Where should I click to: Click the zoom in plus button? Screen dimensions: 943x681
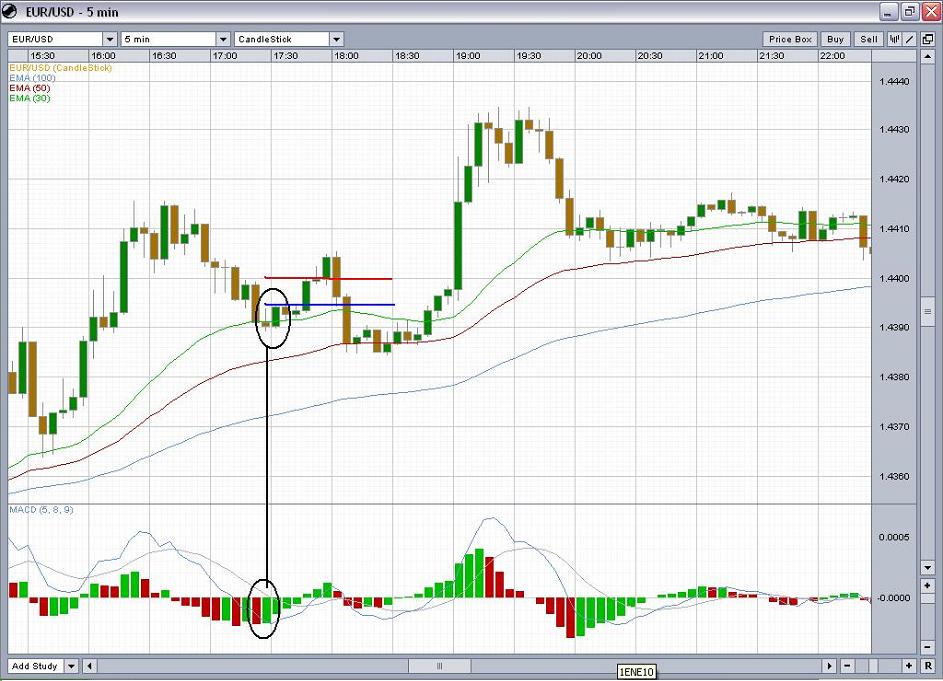908,666
